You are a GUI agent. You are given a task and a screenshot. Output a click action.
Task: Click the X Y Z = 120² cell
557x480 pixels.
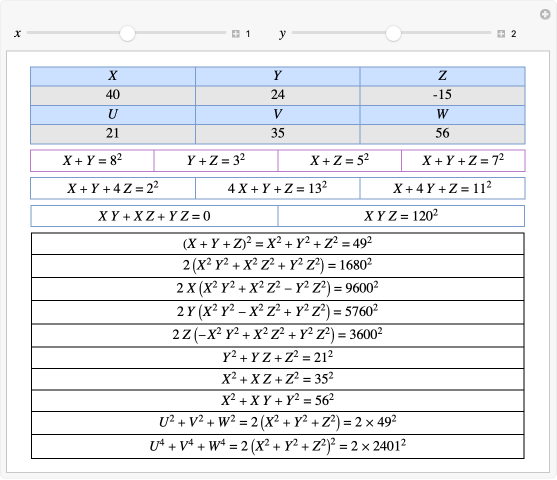(401, 216)
